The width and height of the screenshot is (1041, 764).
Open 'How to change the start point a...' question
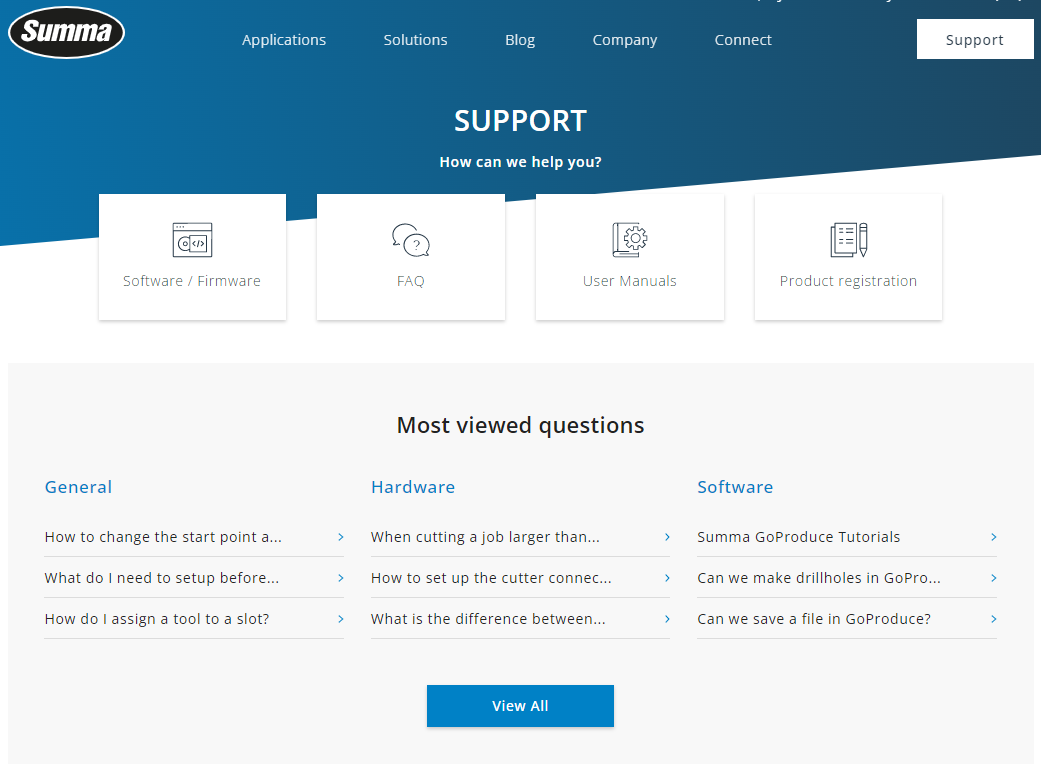[x=194, y=537]
